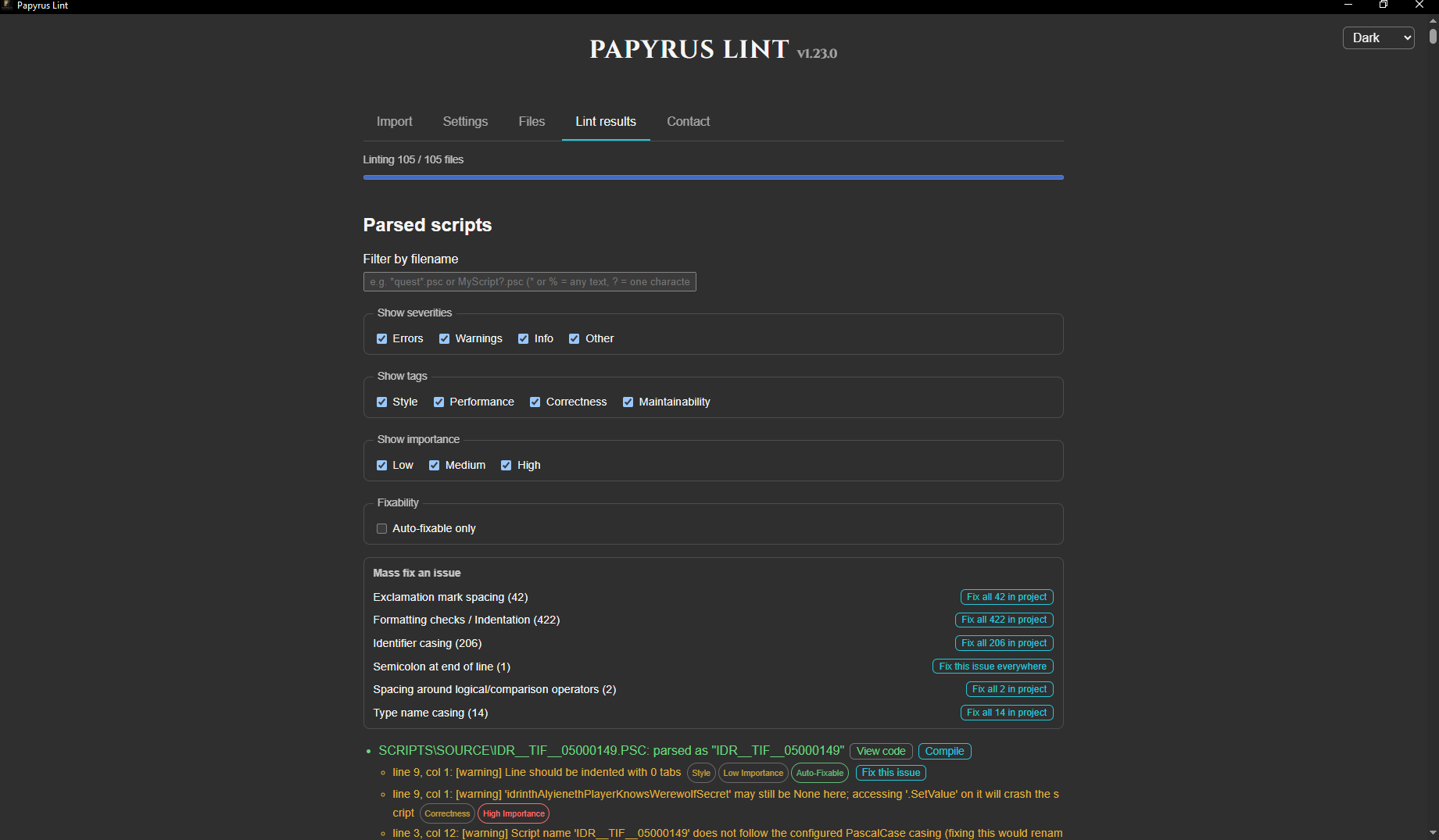
Task: Toggle High importance checkbox
Action: pos(506,465)
